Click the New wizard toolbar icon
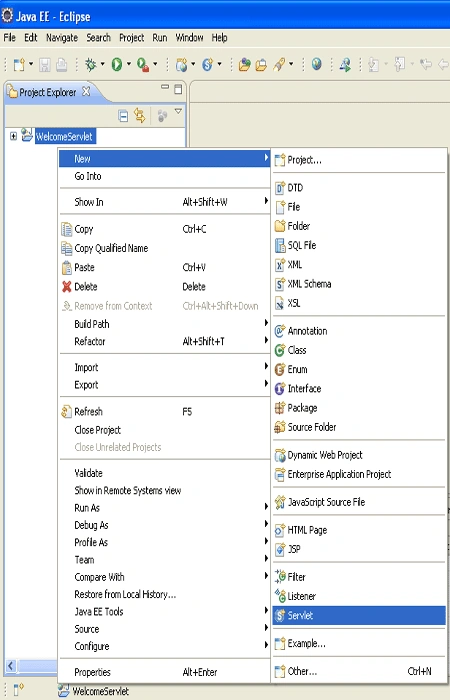The height and width of the screenshot is (700, 450). point(19,65)
